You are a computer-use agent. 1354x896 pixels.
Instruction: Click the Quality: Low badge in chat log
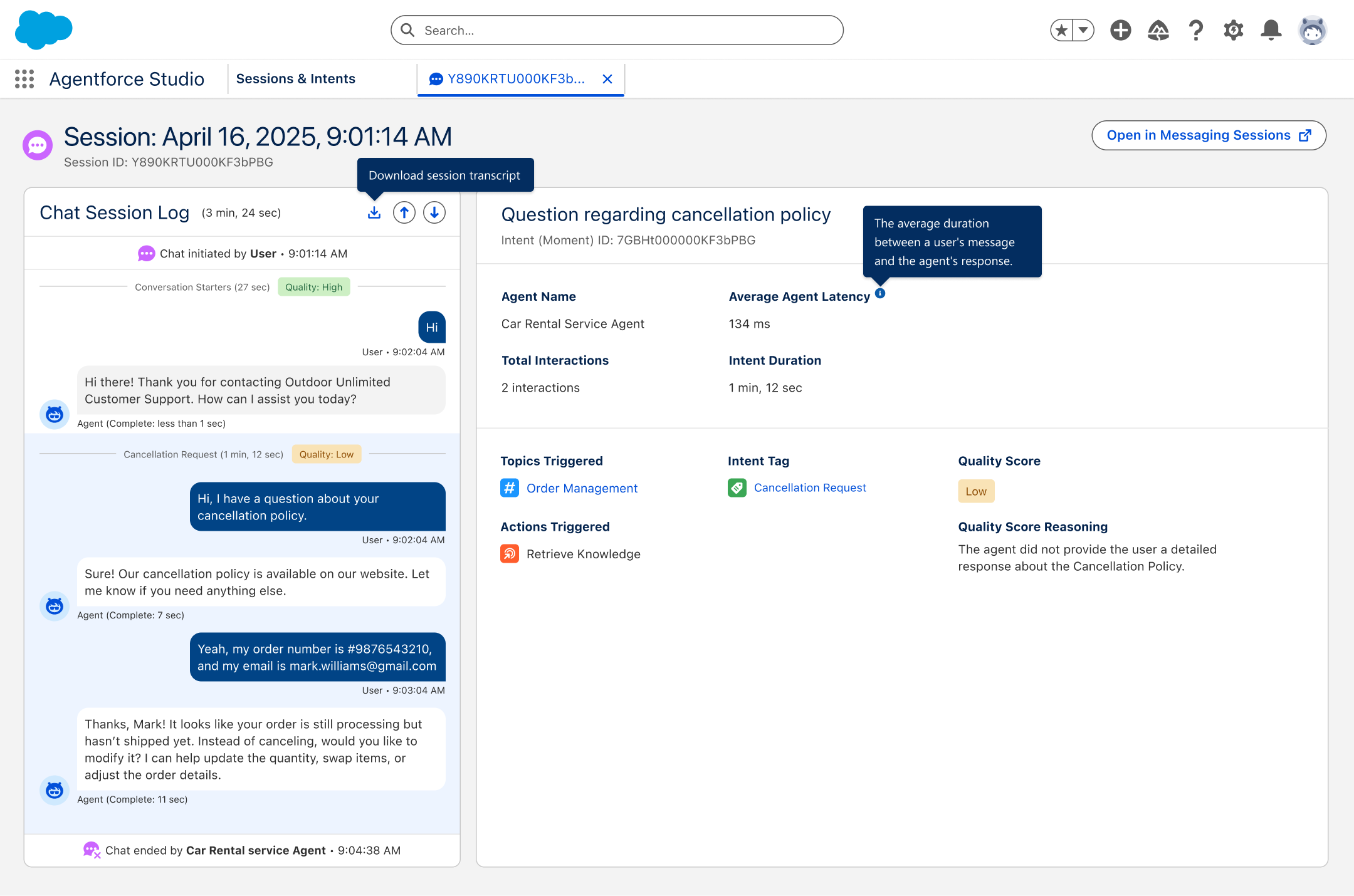[327, 454]
